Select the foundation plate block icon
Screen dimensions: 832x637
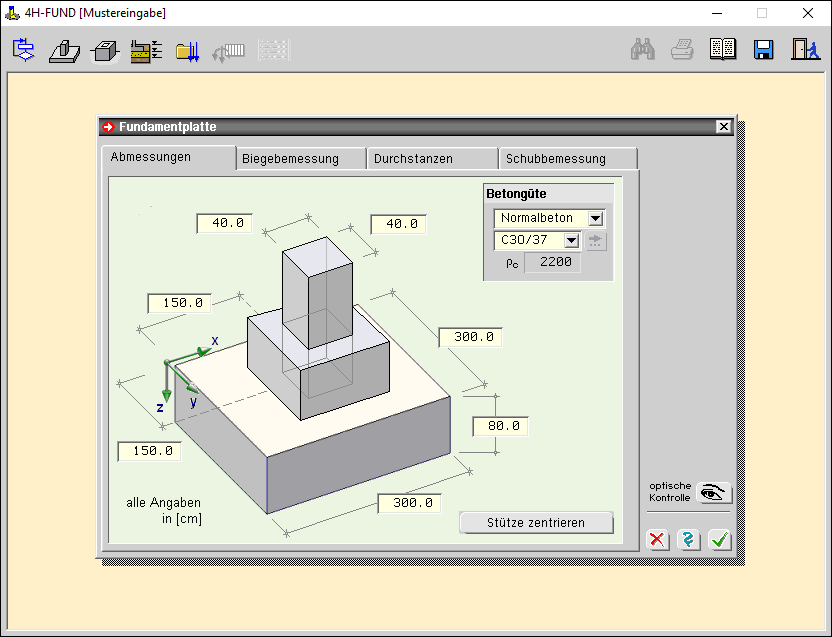click(x=105, y=50)
